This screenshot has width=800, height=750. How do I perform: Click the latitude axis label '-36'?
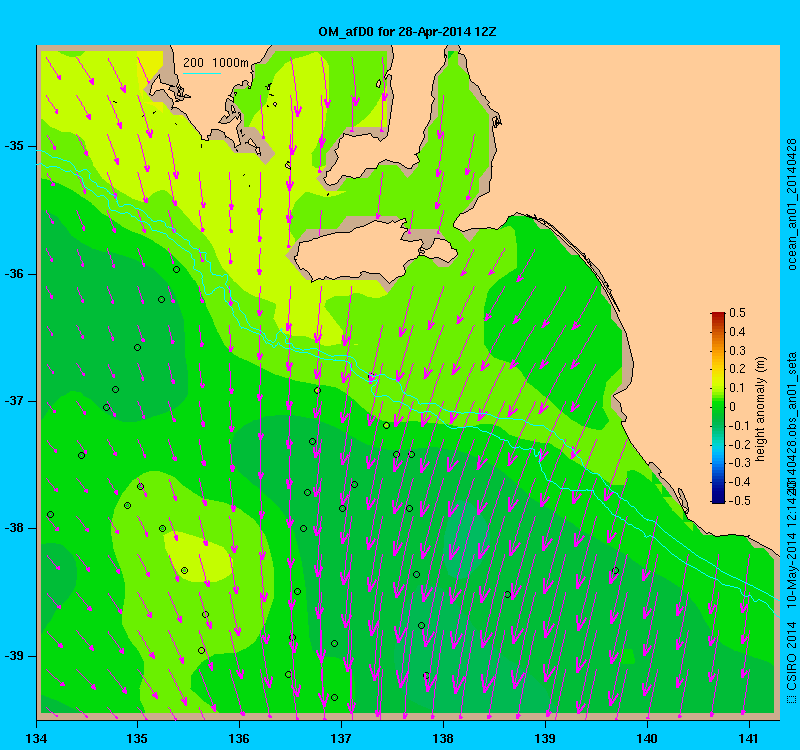14,274
